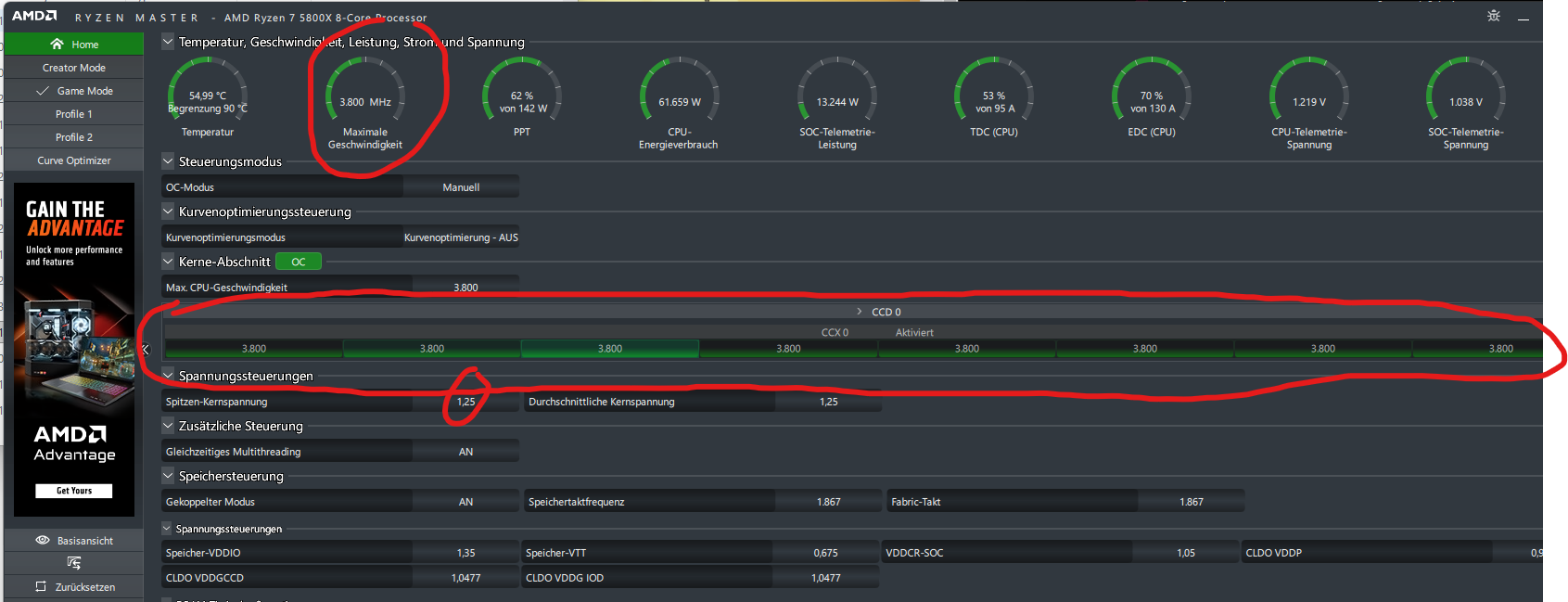This screenshot has height=602, width=1568.
Task: Click the Temperatur gauge
Action: (208, 91)
